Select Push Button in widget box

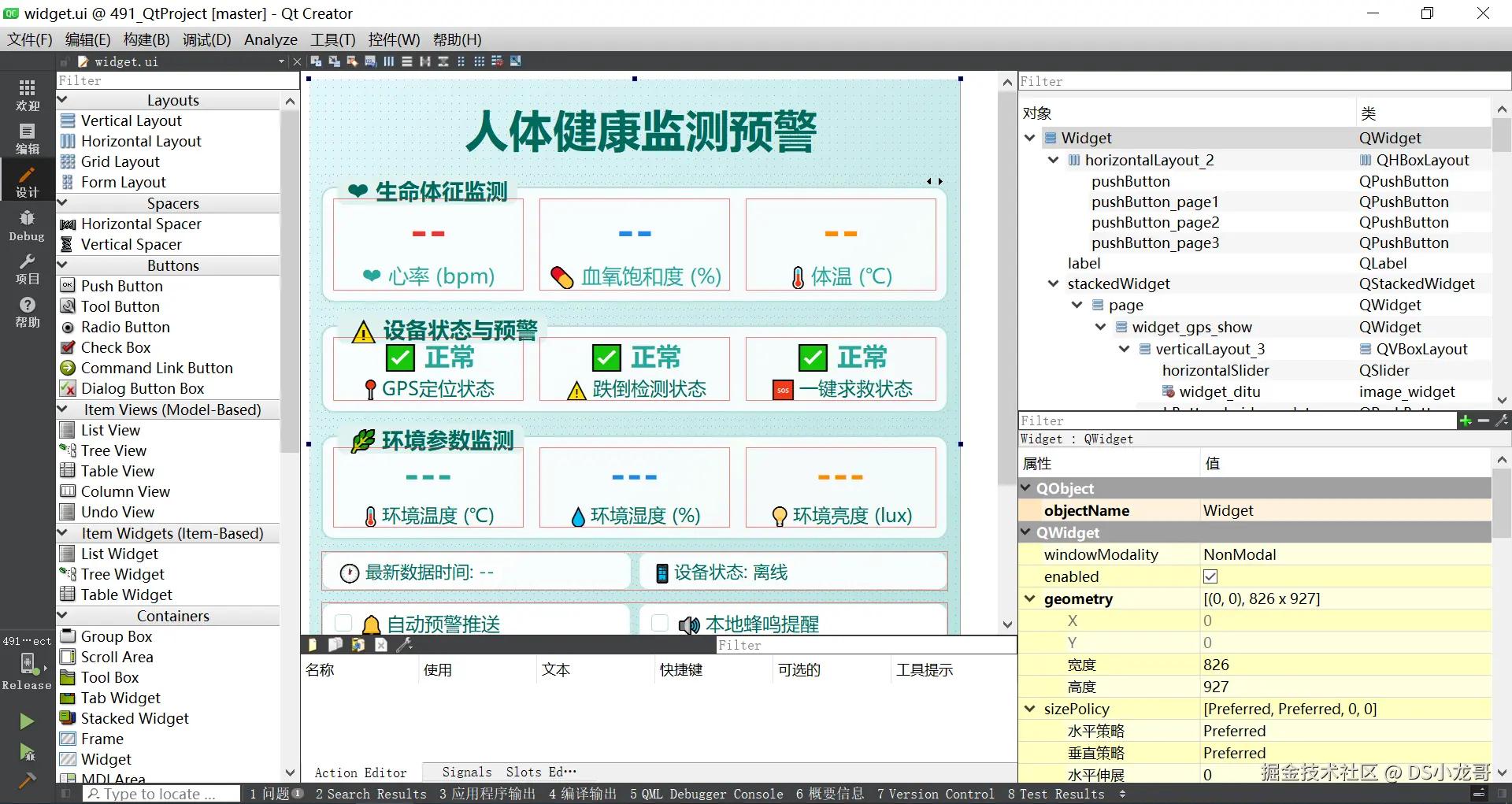(x=122, y=286)
